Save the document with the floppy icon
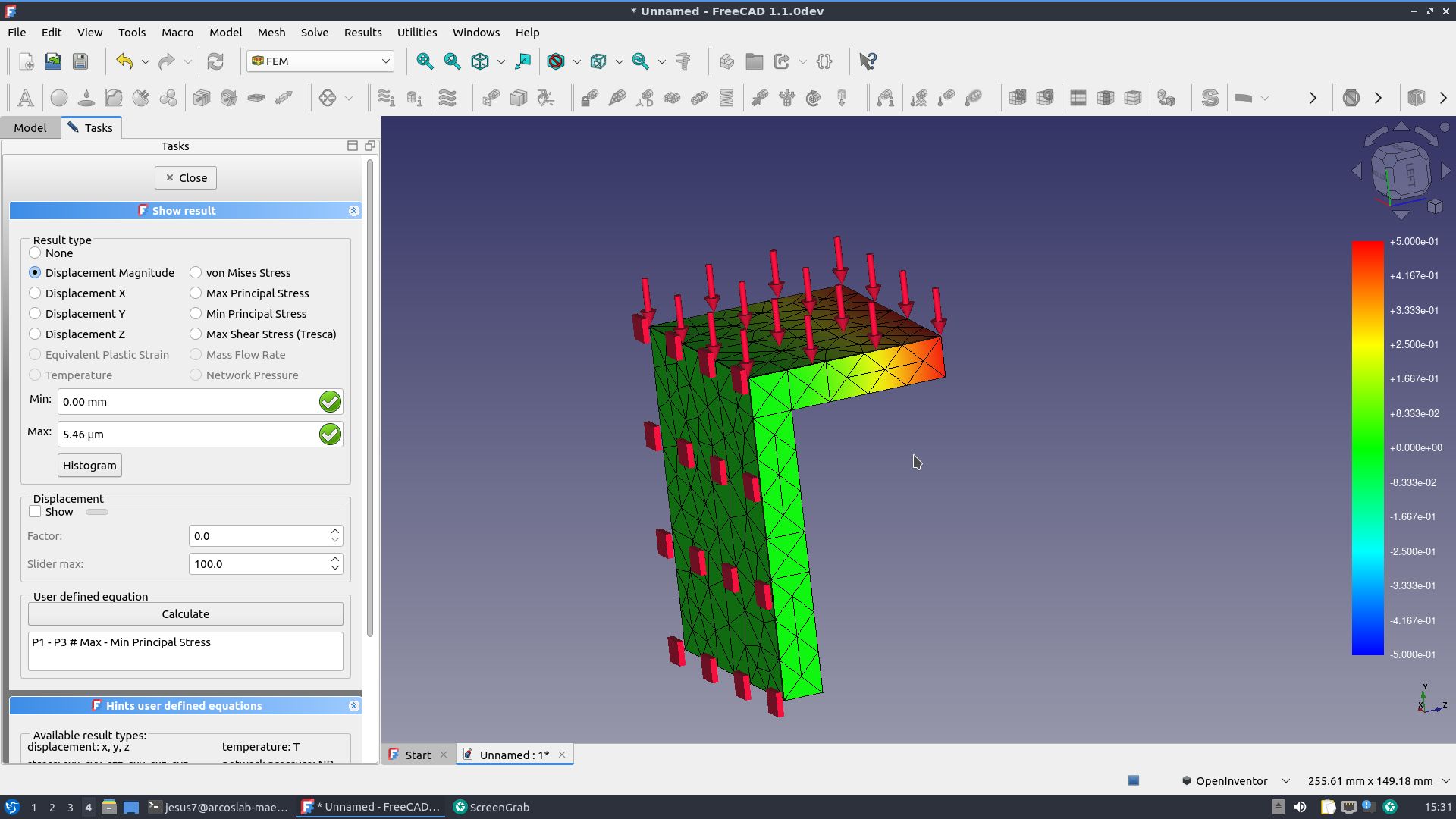Viewport: 1456px width, 819px height. click(80, 61)
